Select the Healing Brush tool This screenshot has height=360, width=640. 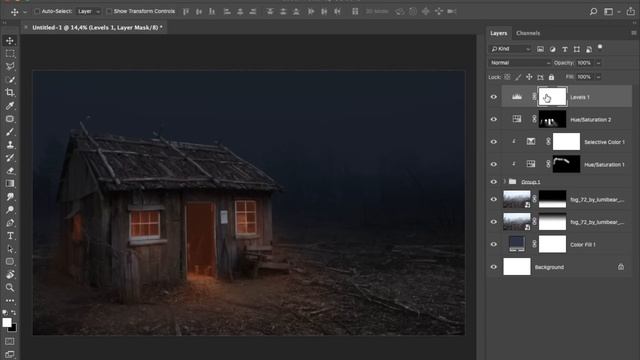click(x=10, y=119)
